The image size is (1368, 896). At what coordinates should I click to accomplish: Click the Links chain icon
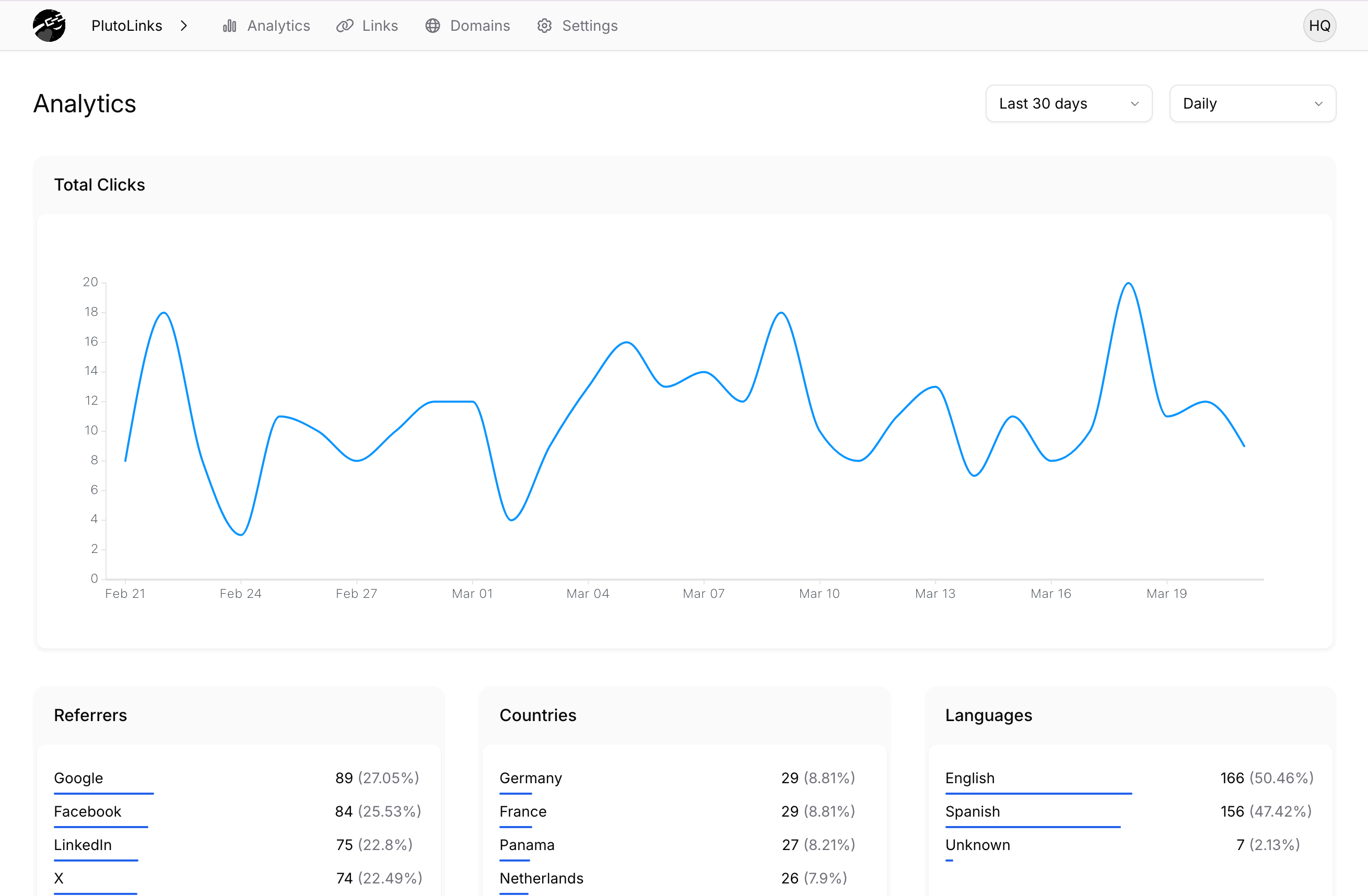pos(344,26)
